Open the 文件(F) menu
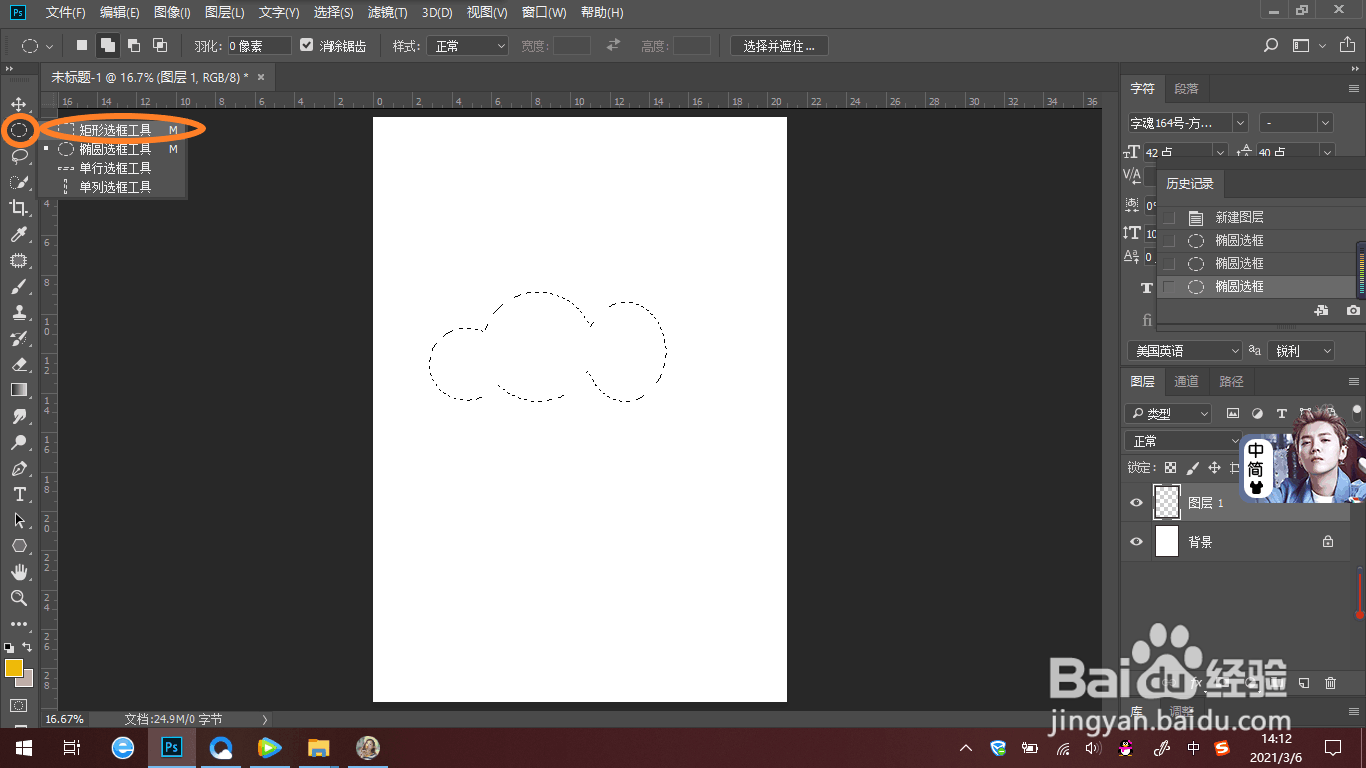 65,13
